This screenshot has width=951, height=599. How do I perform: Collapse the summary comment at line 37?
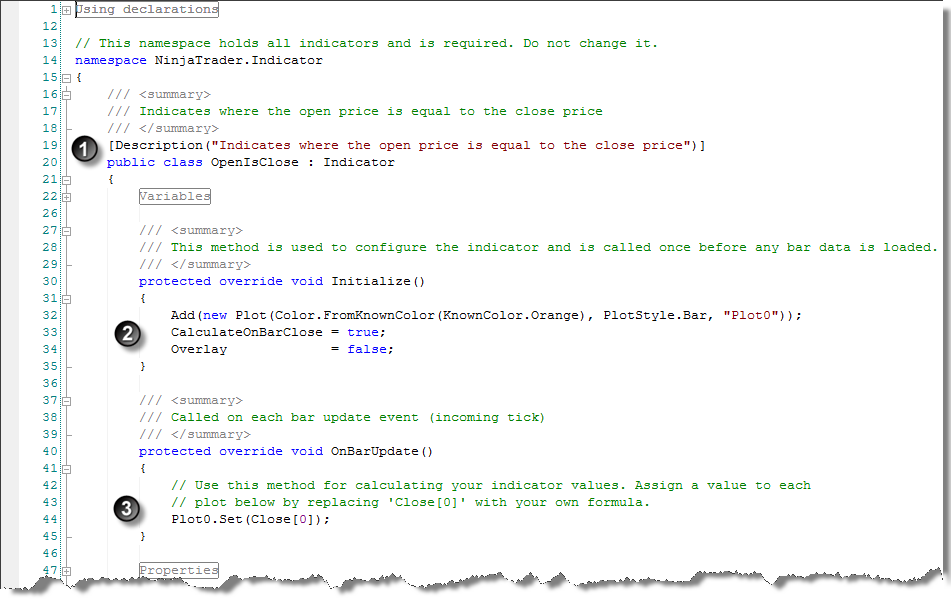[67, 401]
